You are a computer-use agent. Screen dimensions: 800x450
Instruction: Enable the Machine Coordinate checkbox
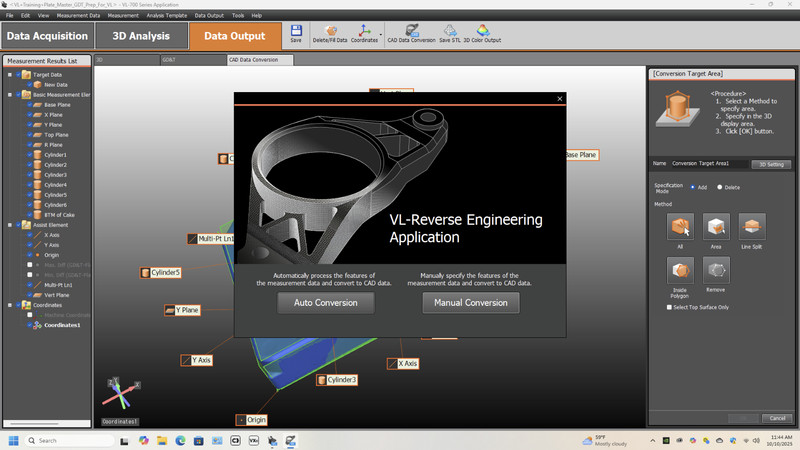pyautogui.click(x=30, y=315)
